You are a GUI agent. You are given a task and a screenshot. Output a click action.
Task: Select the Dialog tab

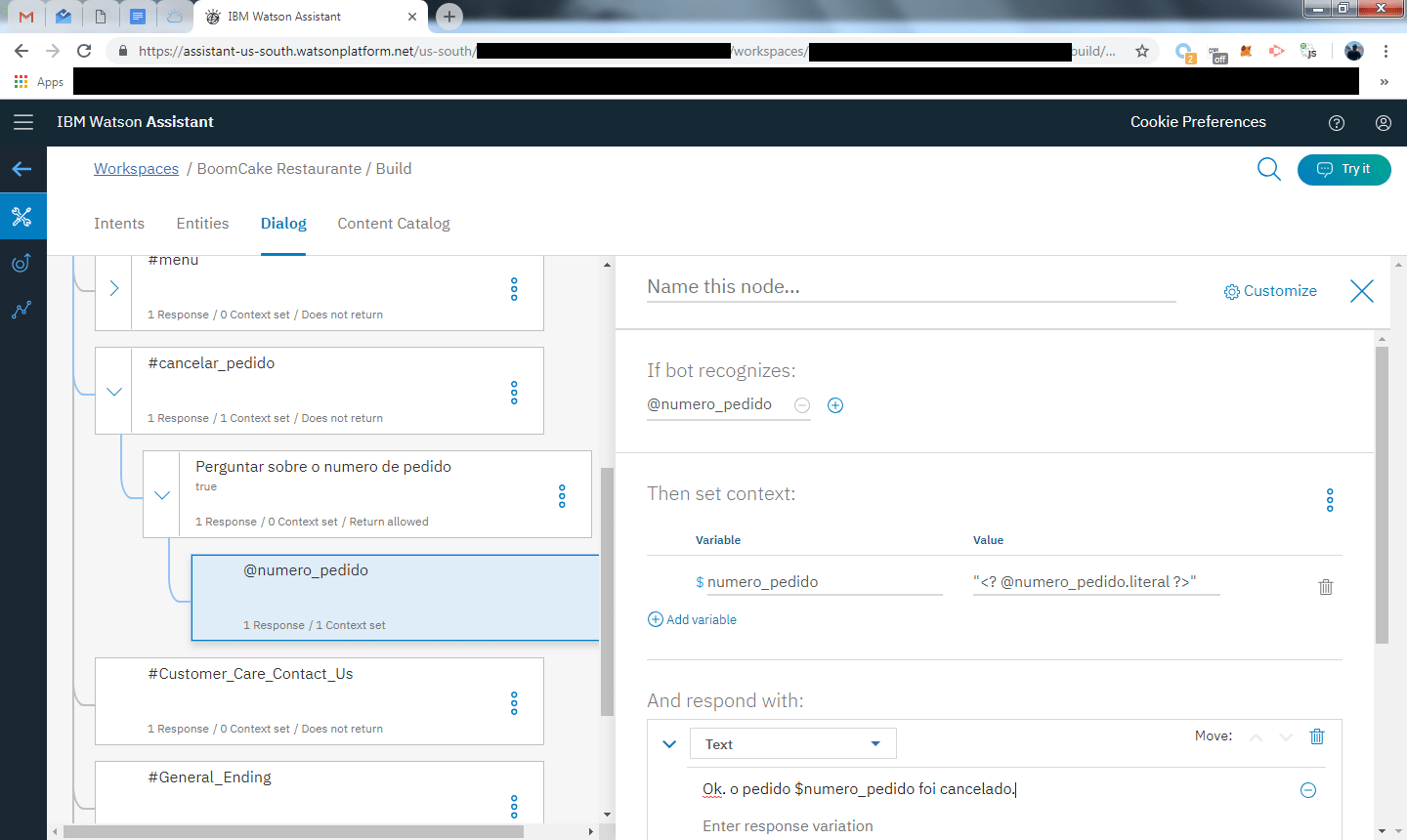click(283, 224)
